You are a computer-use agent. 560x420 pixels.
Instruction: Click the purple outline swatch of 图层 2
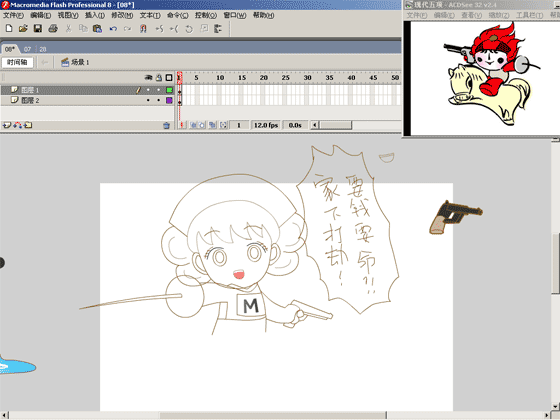pos(169,101)
